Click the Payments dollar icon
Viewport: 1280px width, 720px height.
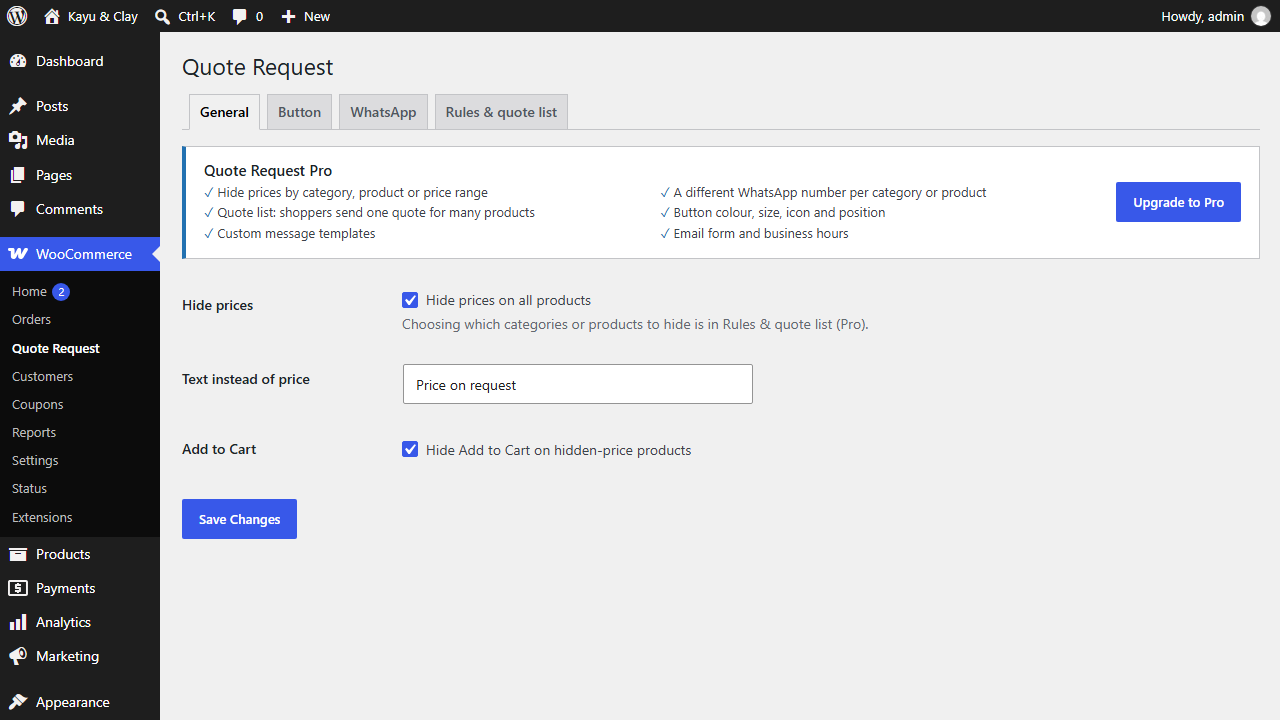tap(18, 588)
